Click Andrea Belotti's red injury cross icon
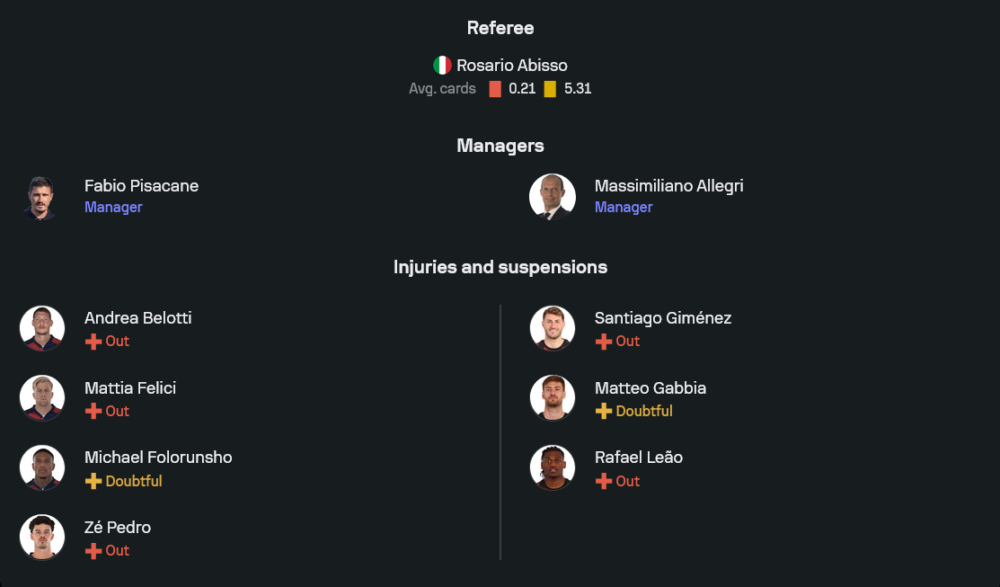The image size is (1000, 587). click(93, 342)
